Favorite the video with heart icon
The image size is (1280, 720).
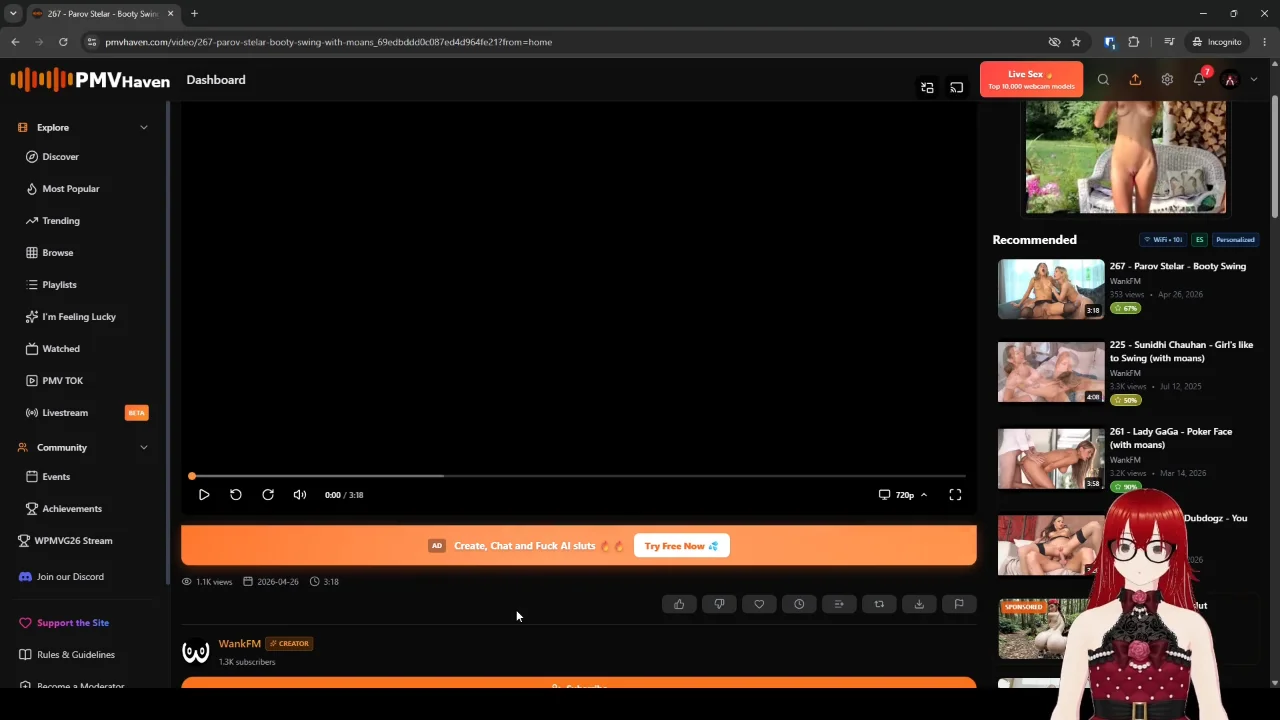[759, 604]
